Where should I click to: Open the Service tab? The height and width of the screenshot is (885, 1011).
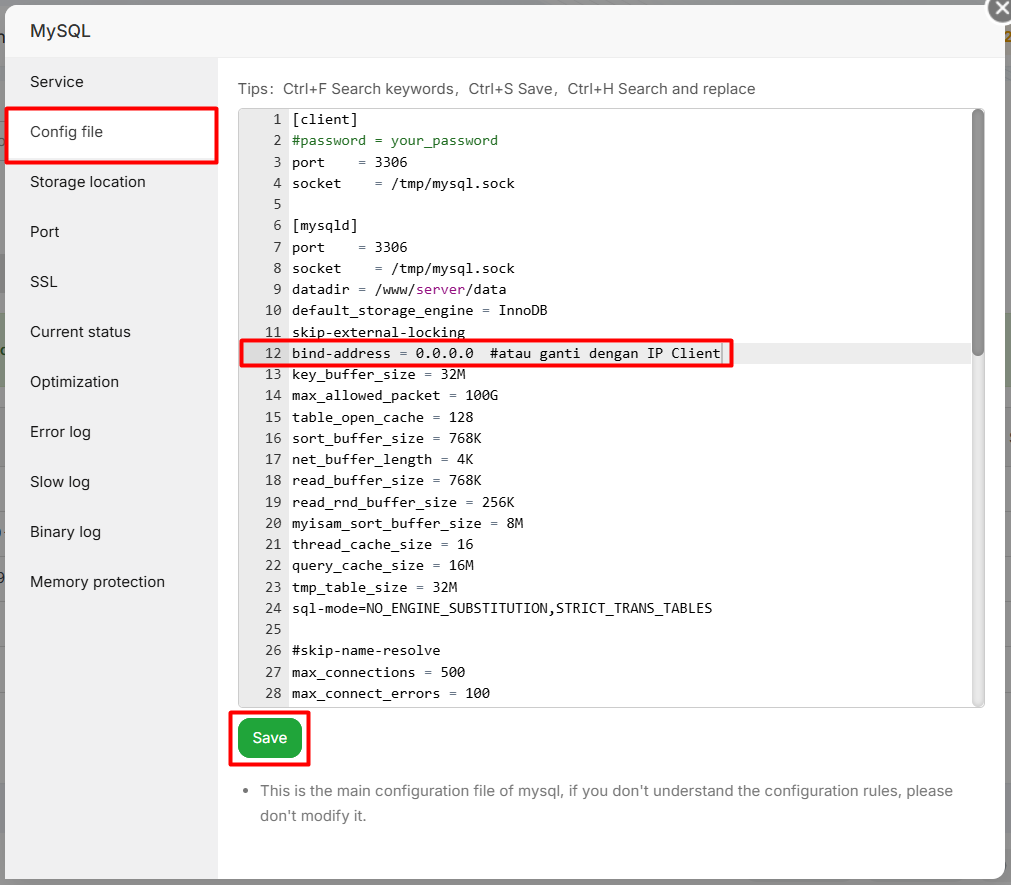click(x=56, y=82)
